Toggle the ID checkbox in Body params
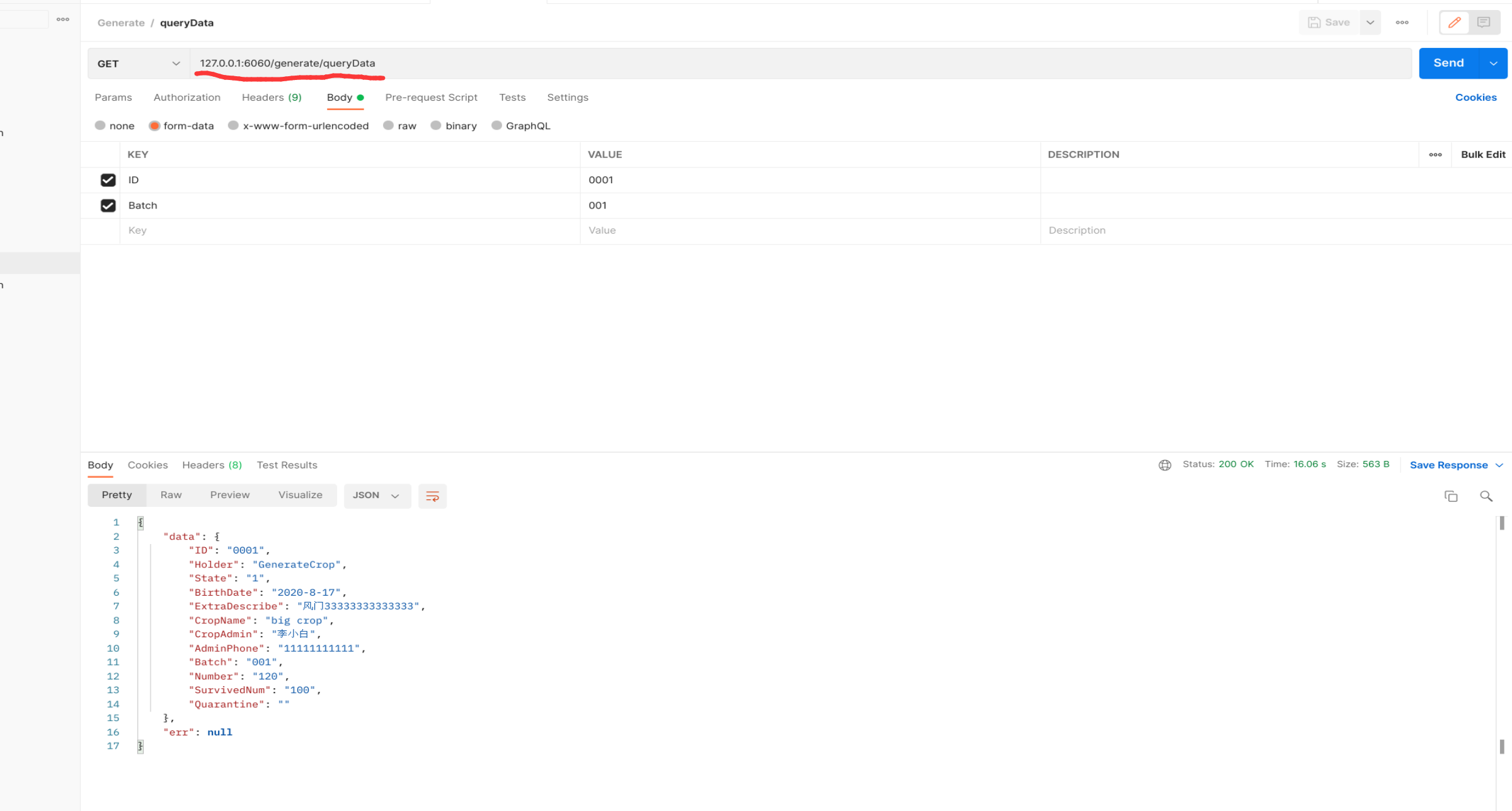 (x=108, y=179)
